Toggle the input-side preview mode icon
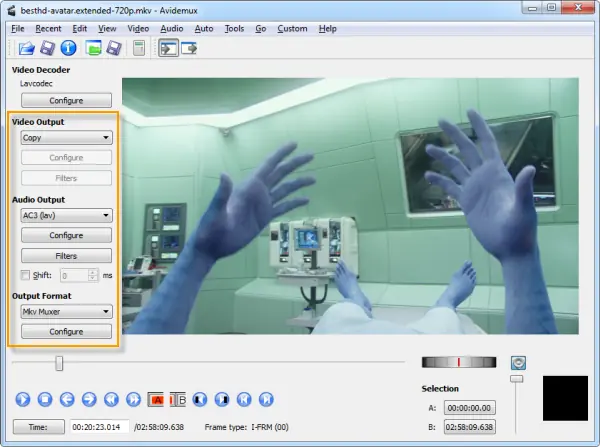This screenshot has height=447, width=600. [x=168, y=49]
